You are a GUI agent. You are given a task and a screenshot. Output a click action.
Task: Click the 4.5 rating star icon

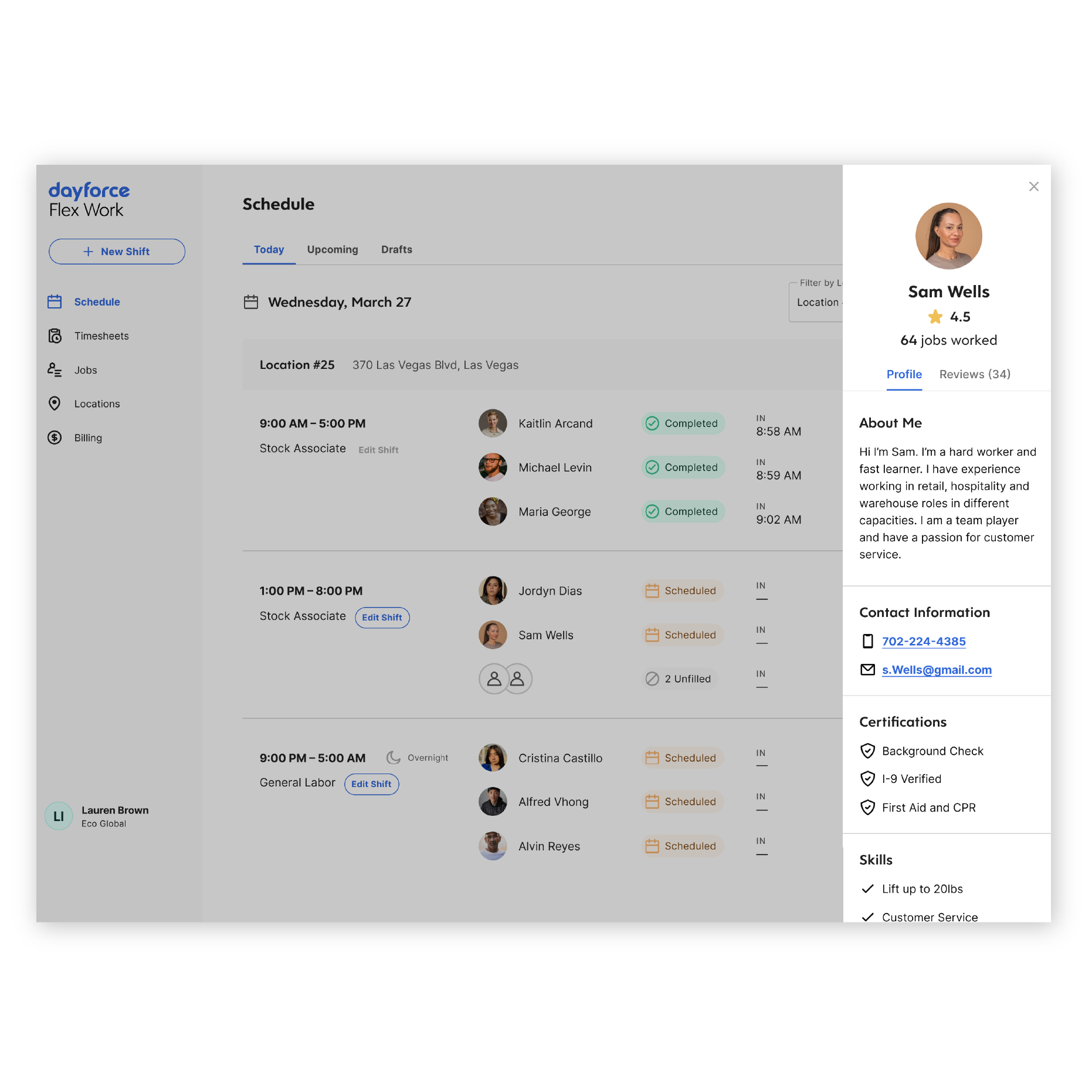click(935, 317)
